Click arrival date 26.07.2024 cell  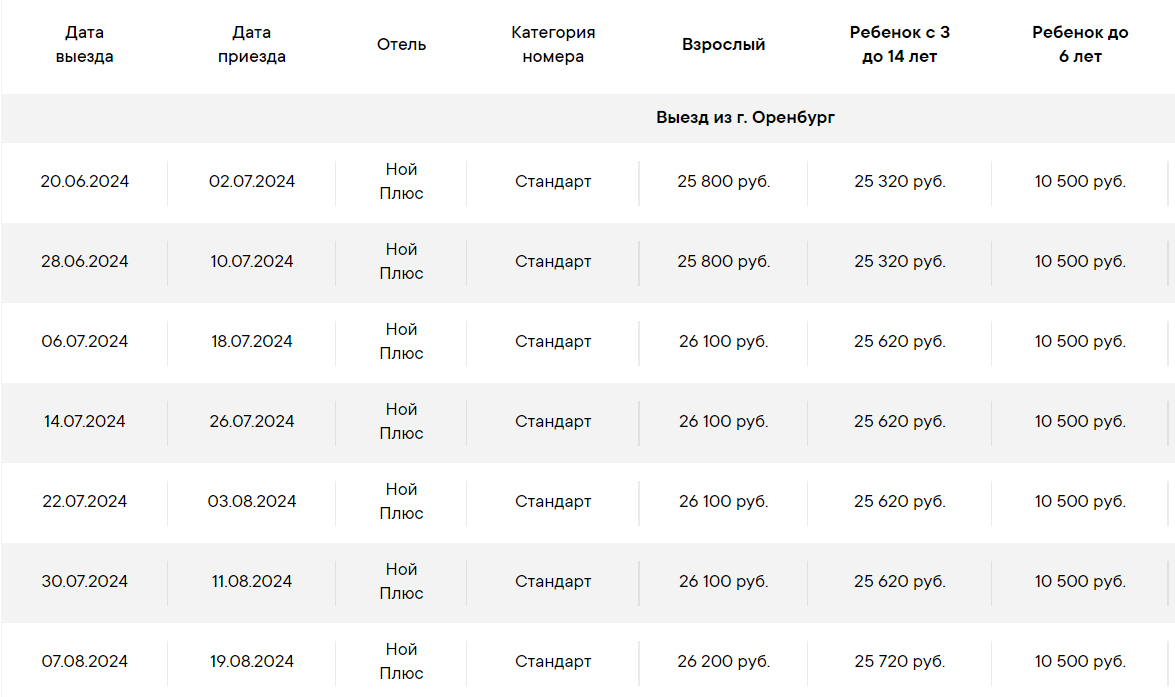click(252, 421)
